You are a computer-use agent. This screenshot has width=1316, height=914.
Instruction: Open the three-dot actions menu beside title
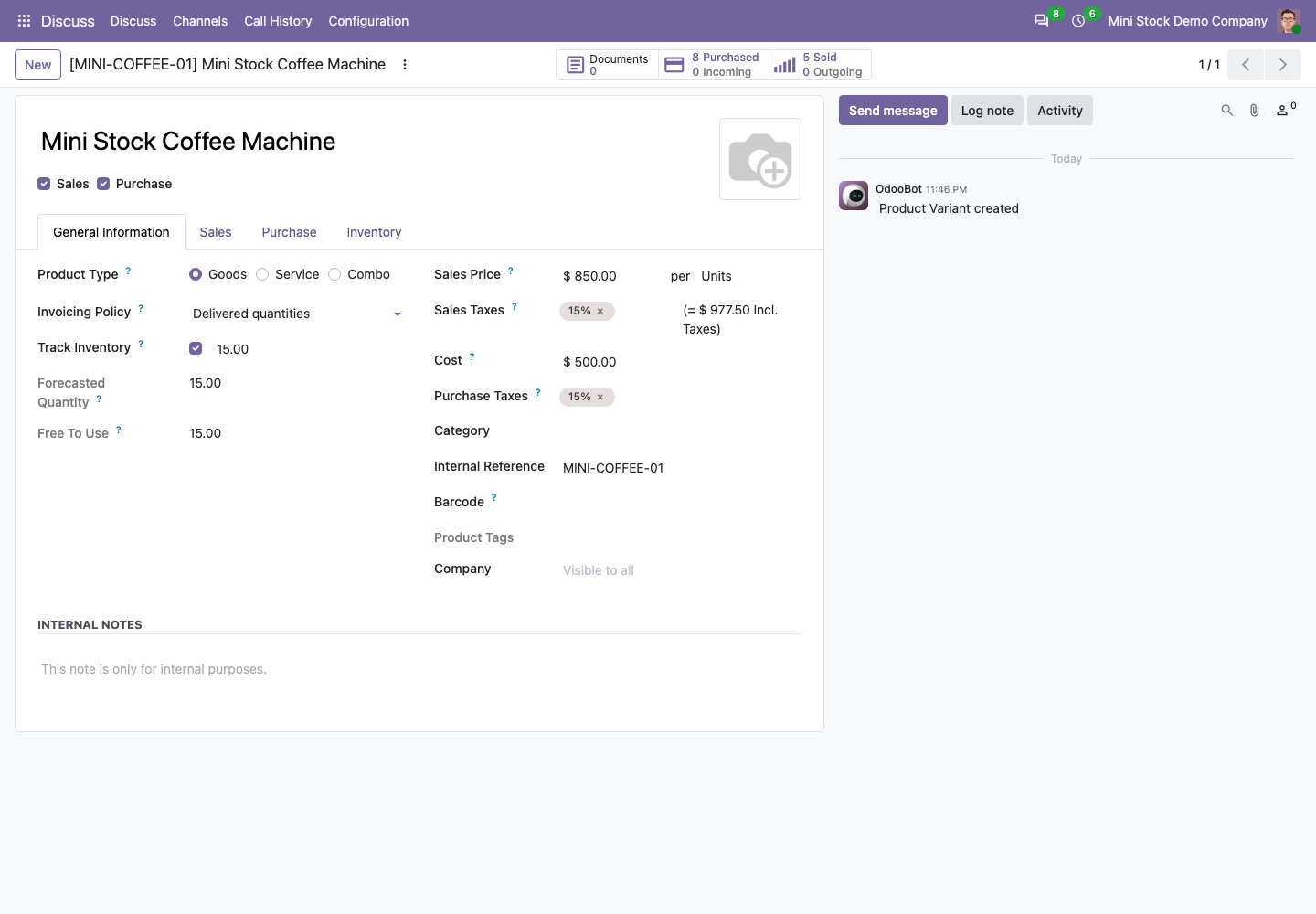click(405, 65)
